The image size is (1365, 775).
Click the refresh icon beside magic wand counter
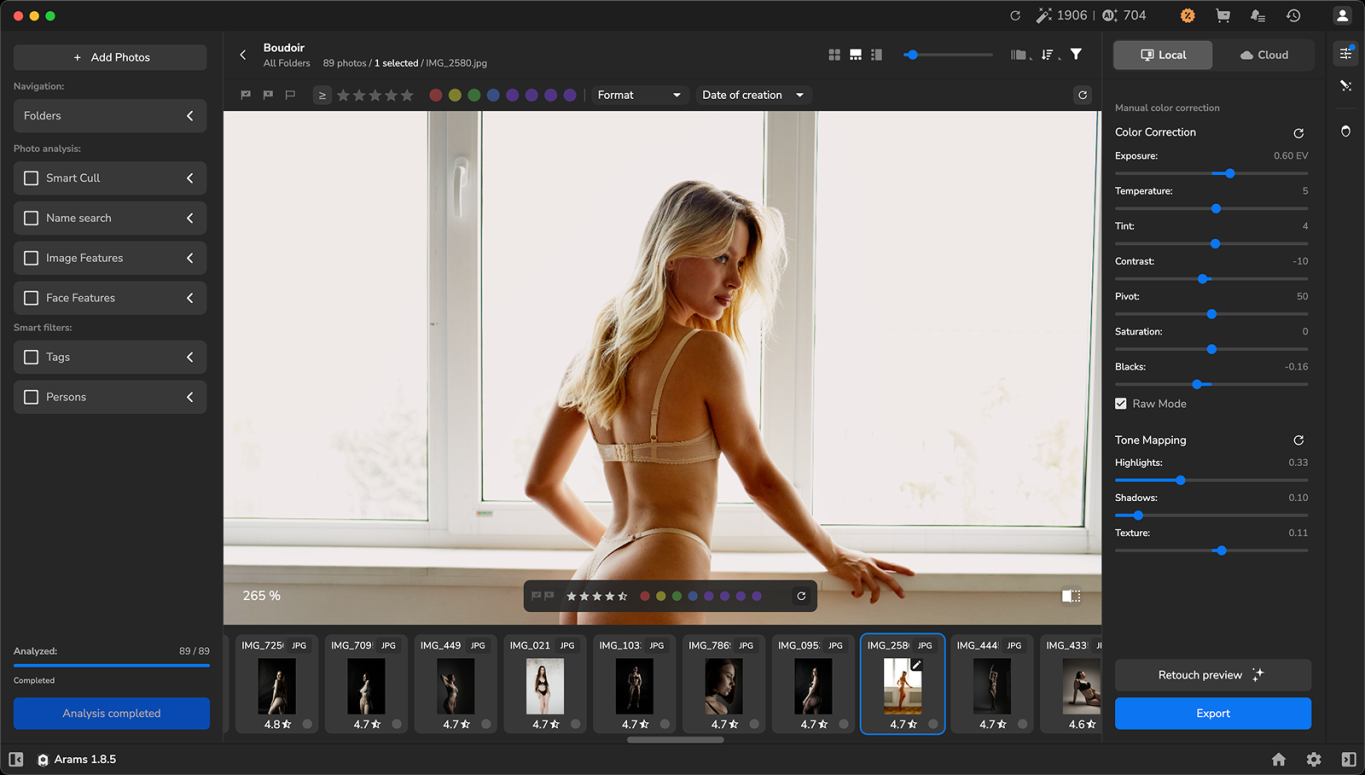click(x=1015, y=16)
